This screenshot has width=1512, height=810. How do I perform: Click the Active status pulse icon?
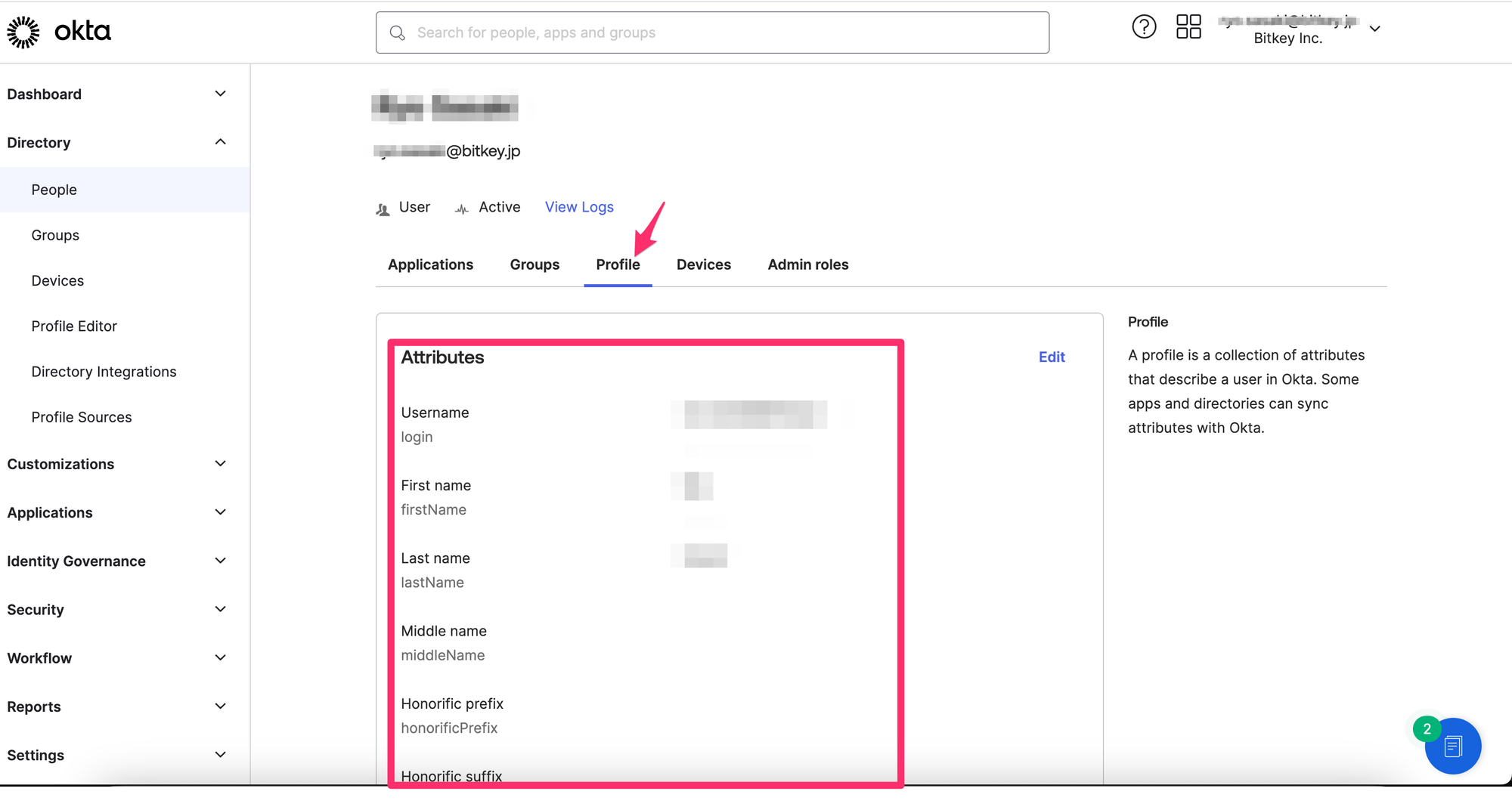pyautogui.click(x=461, y=209)
